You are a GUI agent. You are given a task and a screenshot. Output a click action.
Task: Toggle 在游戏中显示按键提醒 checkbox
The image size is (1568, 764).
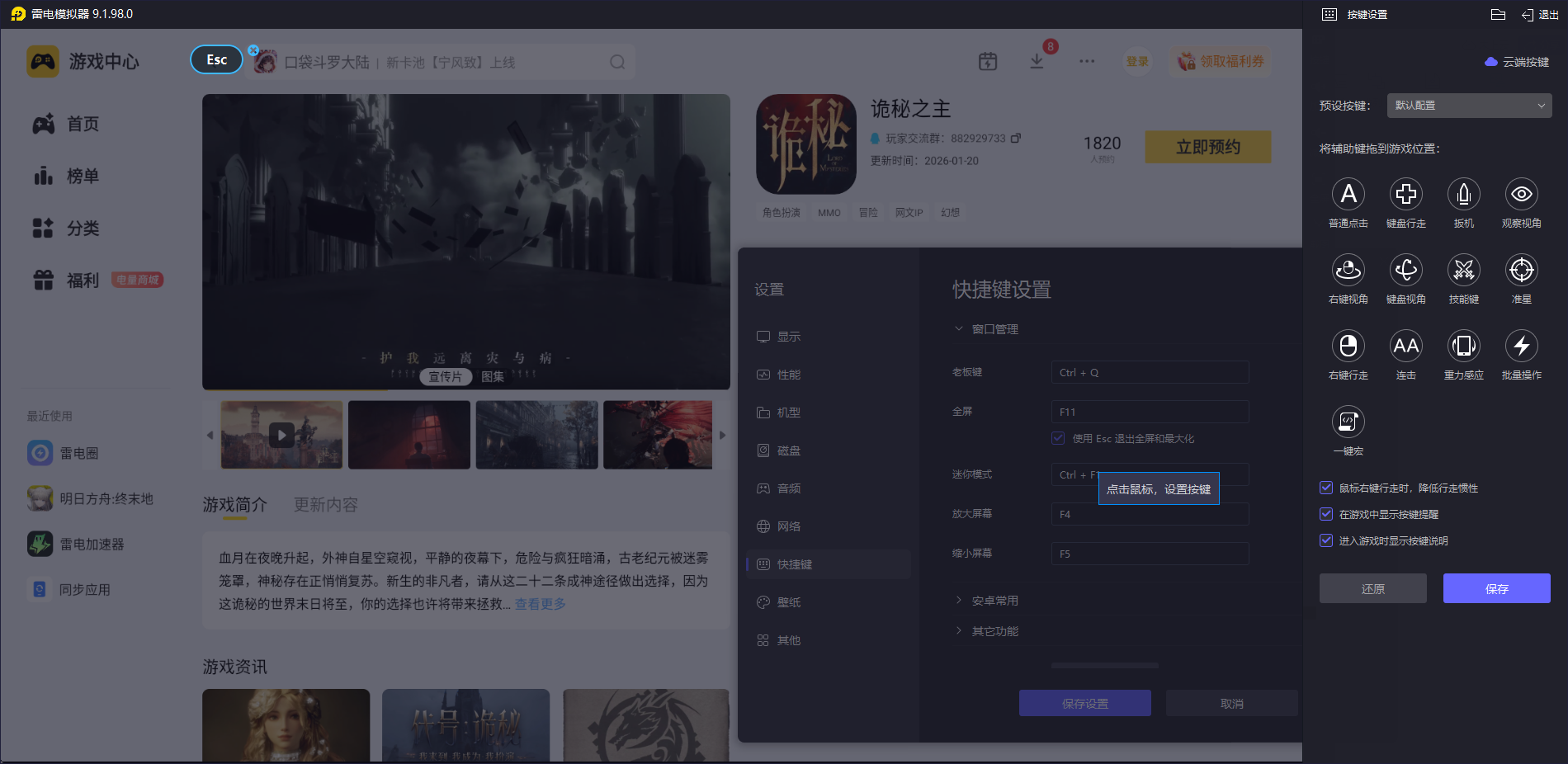tap(1326, 514)
